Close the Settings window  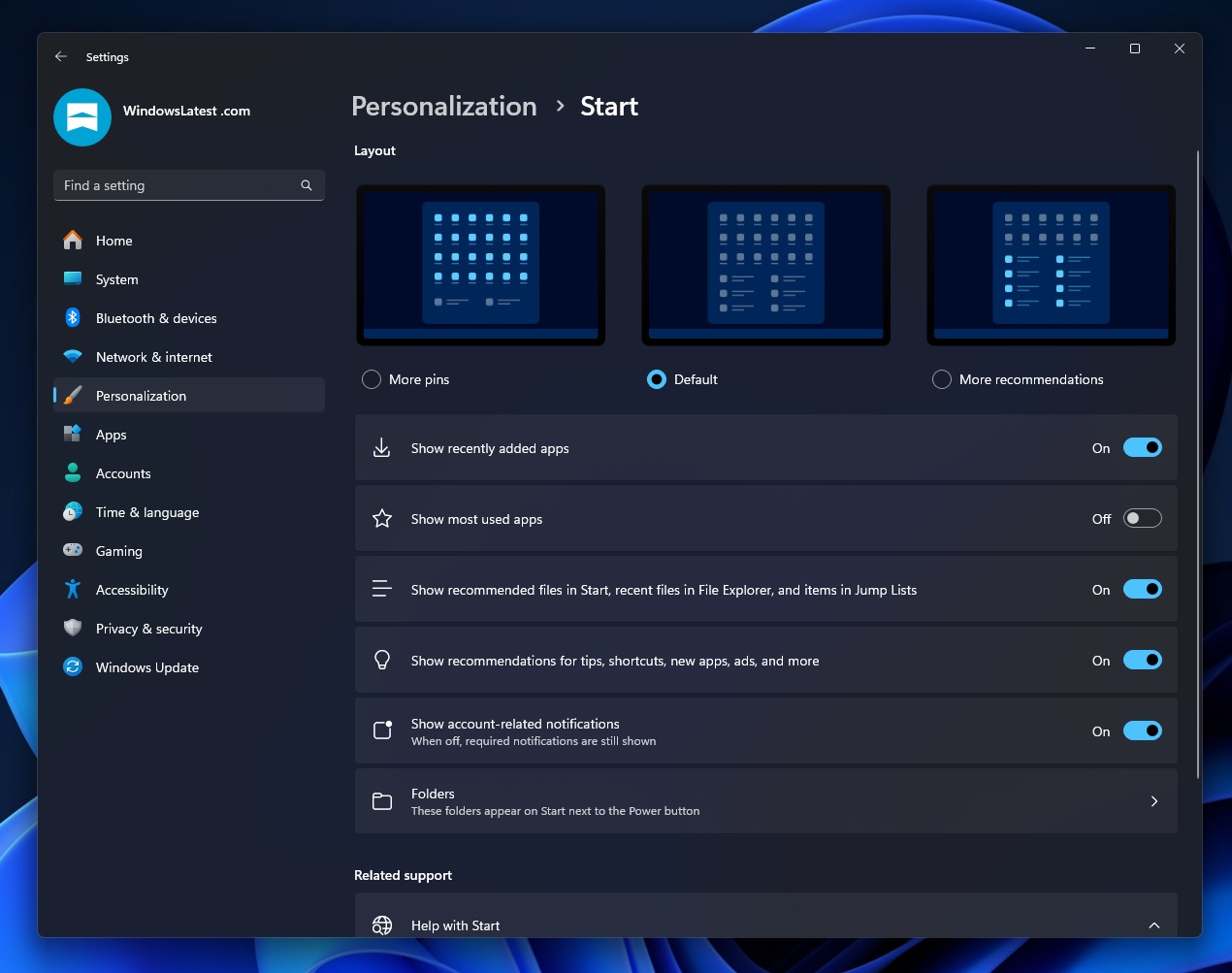(x=1180, y=49)
